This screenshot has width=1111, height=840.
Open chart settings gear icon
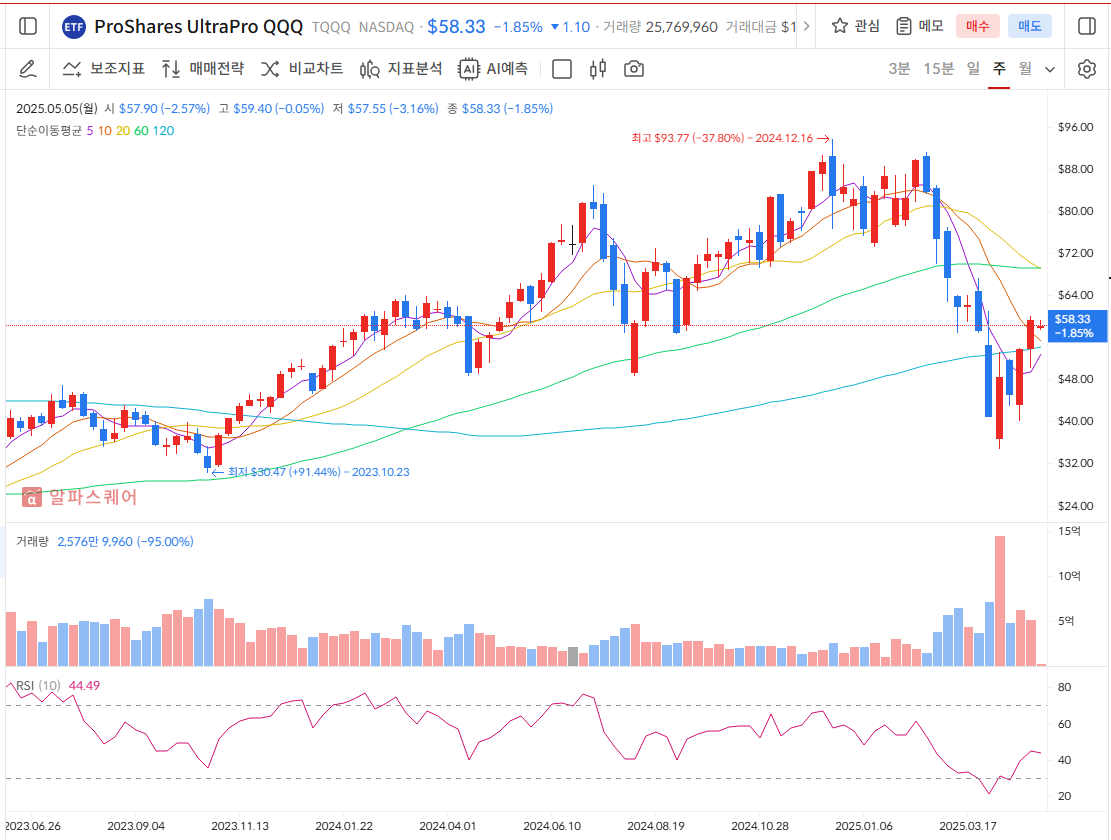1087,69
